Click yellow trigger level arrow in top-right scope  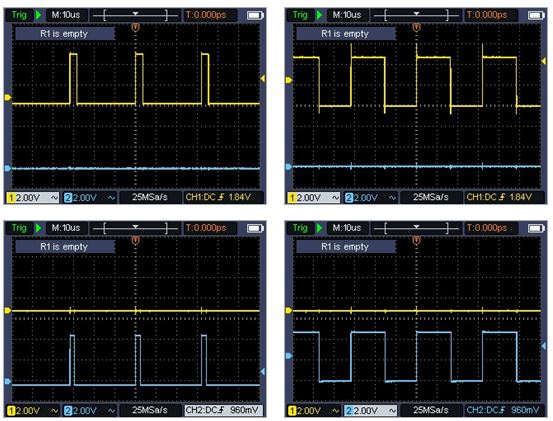pyautogui.click(x=543, y=61)
